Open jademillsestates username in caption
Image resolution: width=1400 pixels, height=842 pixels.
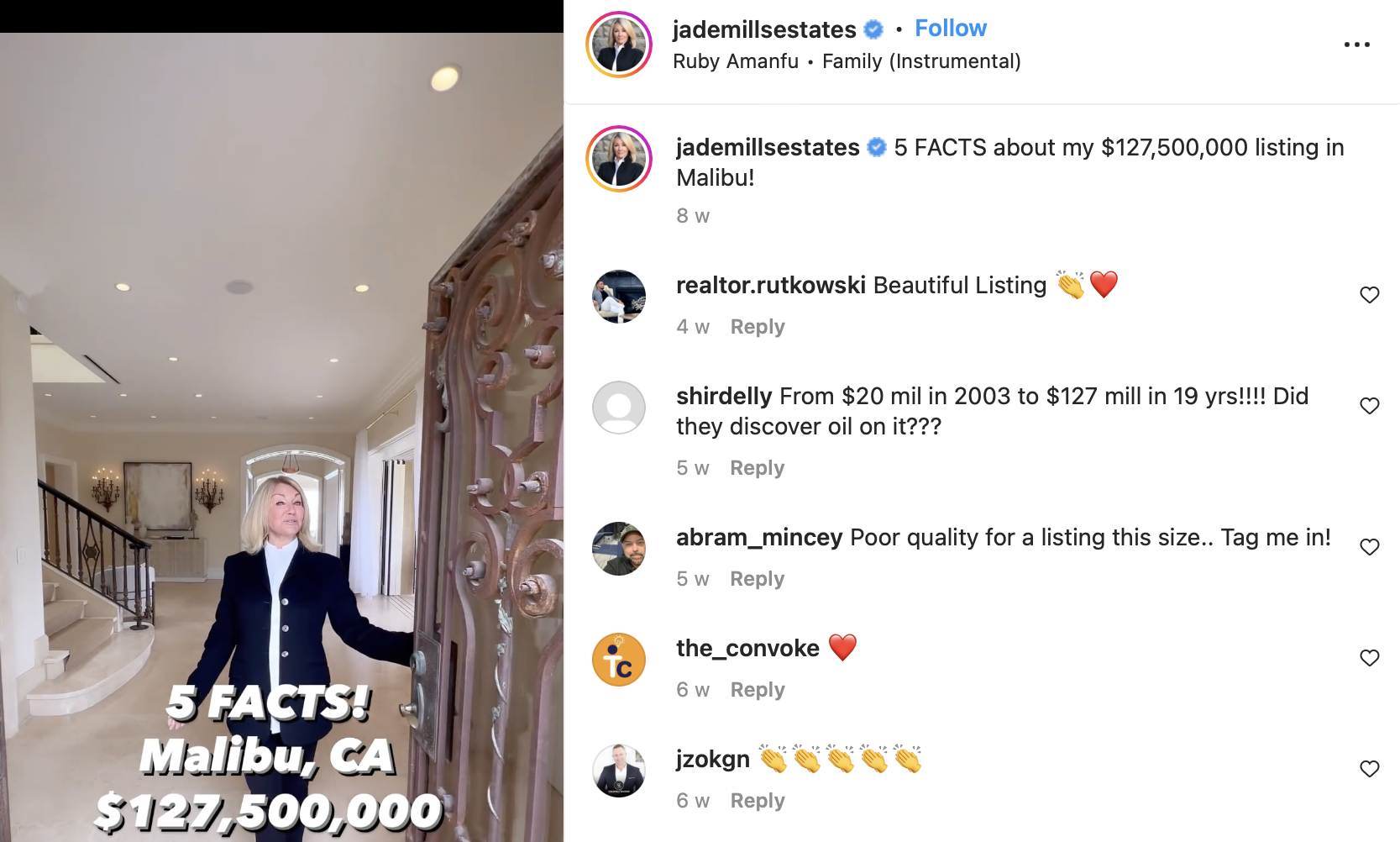(768, 147)
